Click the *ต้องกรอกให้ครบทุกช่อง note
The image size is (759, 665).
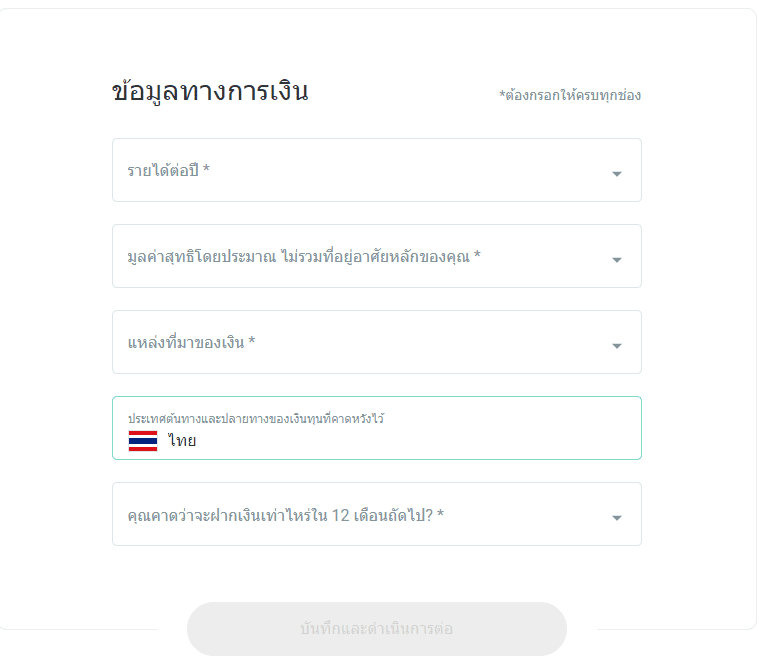point(570,95)
